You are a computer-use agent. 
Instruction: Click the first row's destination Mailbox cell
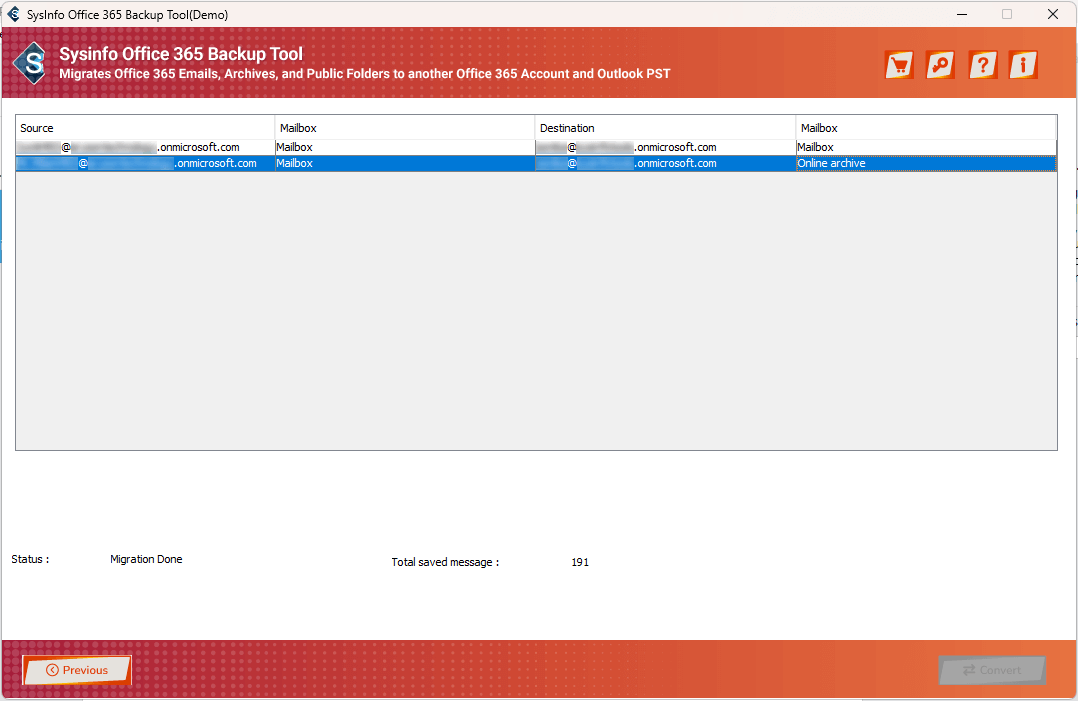tap(926, 147)
